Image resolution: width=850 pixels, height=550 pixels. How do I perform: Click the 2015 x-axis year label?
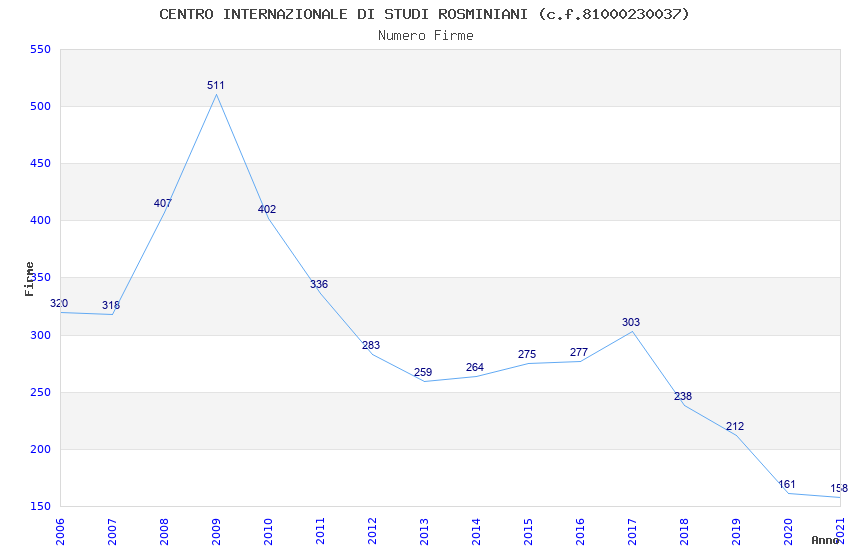528,532
